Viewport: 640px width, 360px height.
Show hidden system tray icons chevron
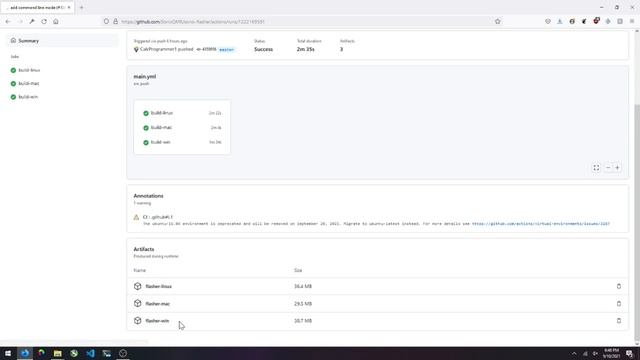(574, 353)
